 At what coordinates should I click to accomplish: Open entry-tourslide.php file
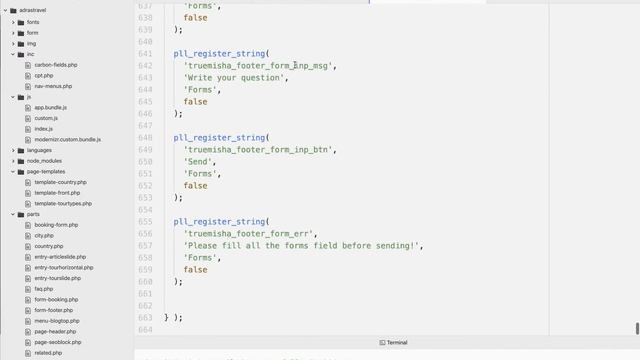pos(58,278)
